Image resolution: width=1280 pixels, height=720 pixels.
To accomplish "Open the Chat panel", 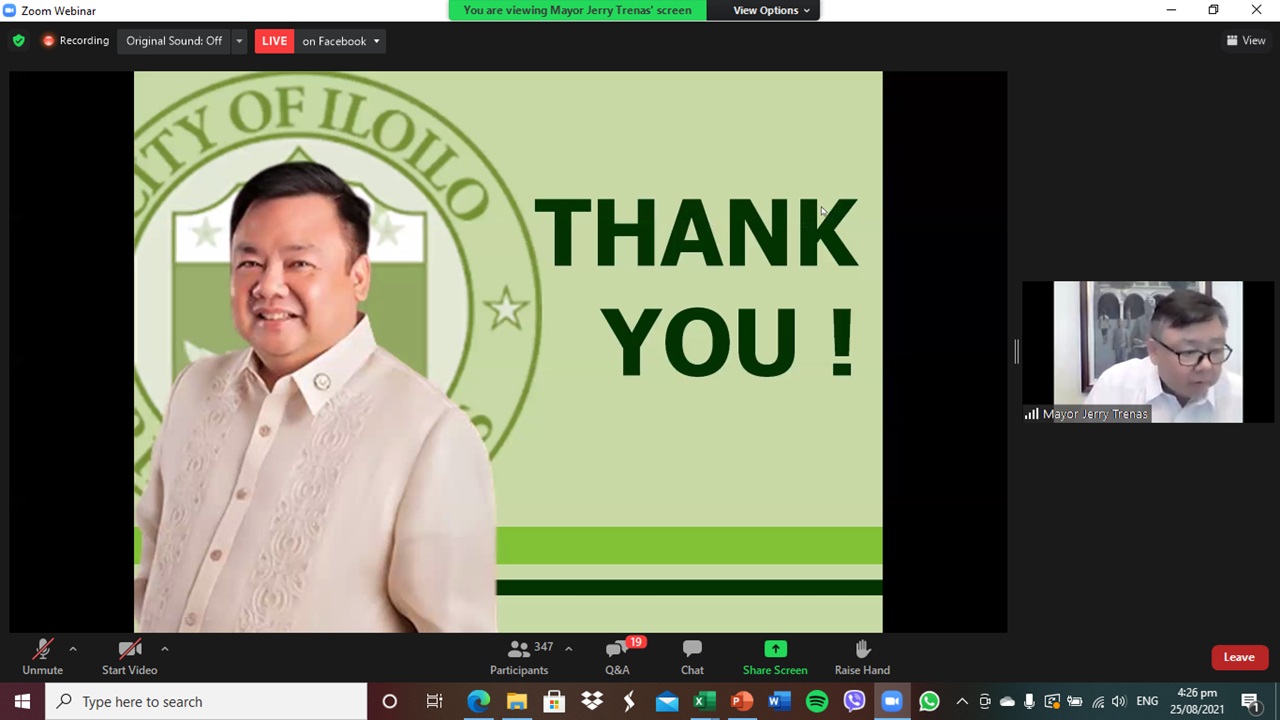I will [x=692, y=657].
